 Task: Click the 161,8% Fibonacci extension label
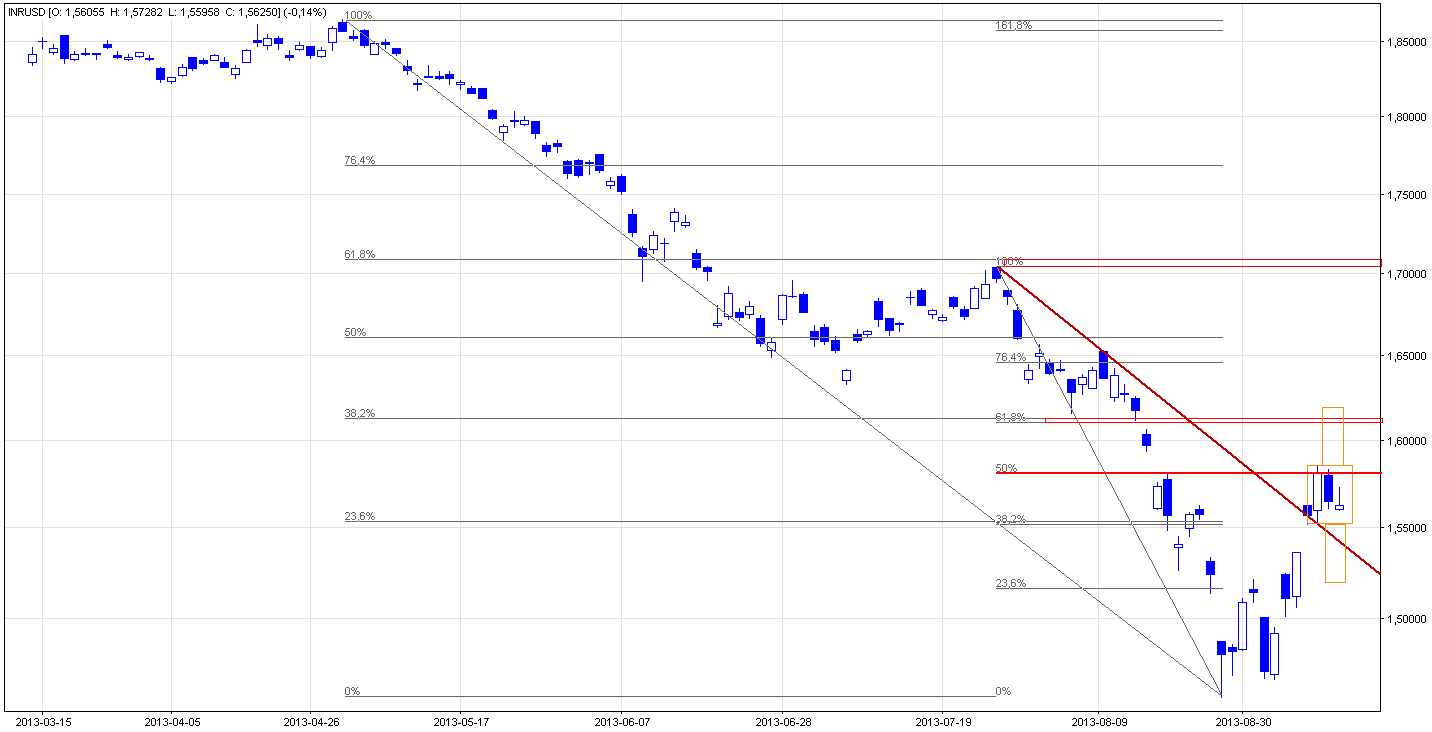point(1013,25)
